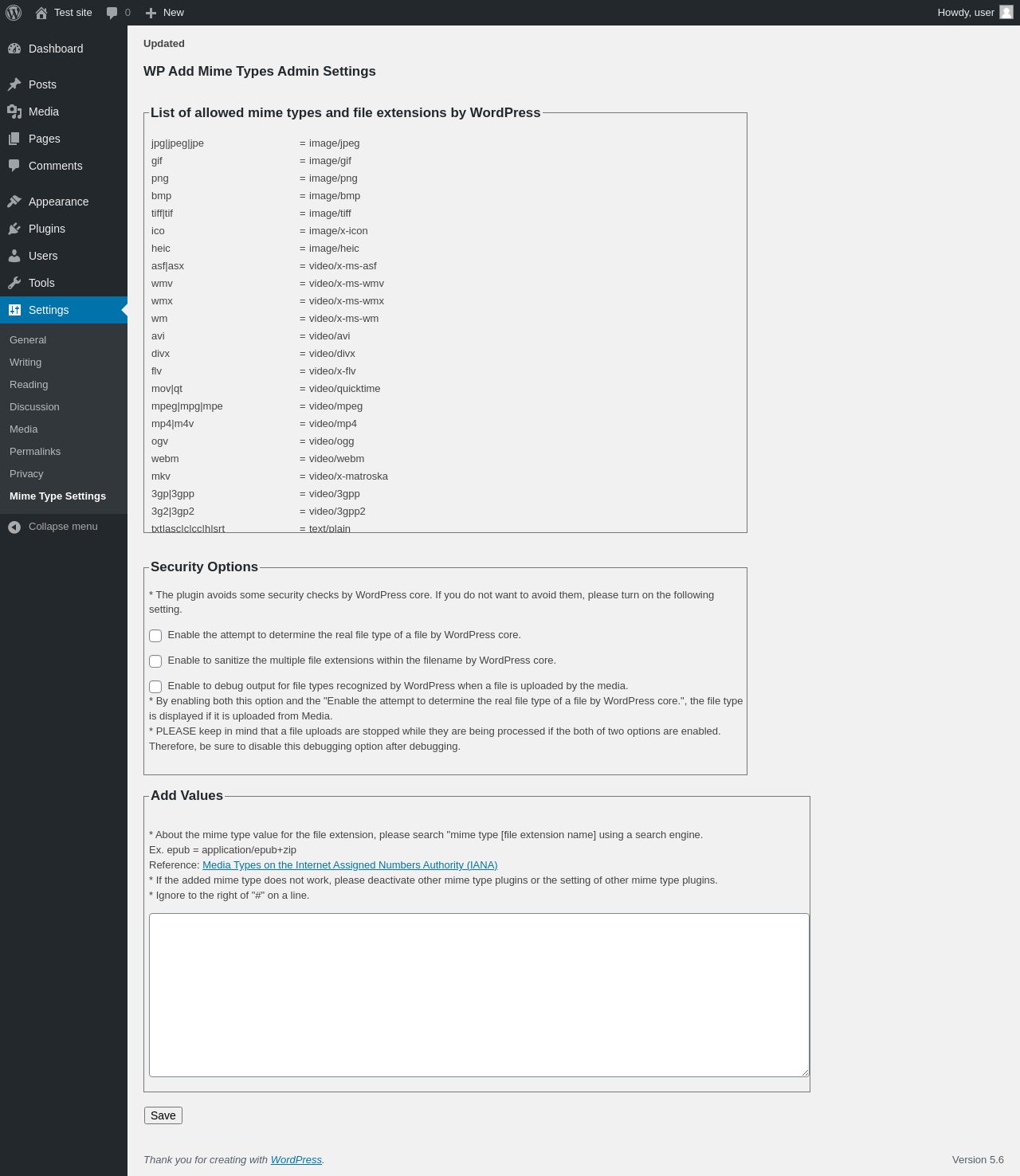
Task: Open the Test site home icon
Action: pyautogui.click(x=41, y=13)
